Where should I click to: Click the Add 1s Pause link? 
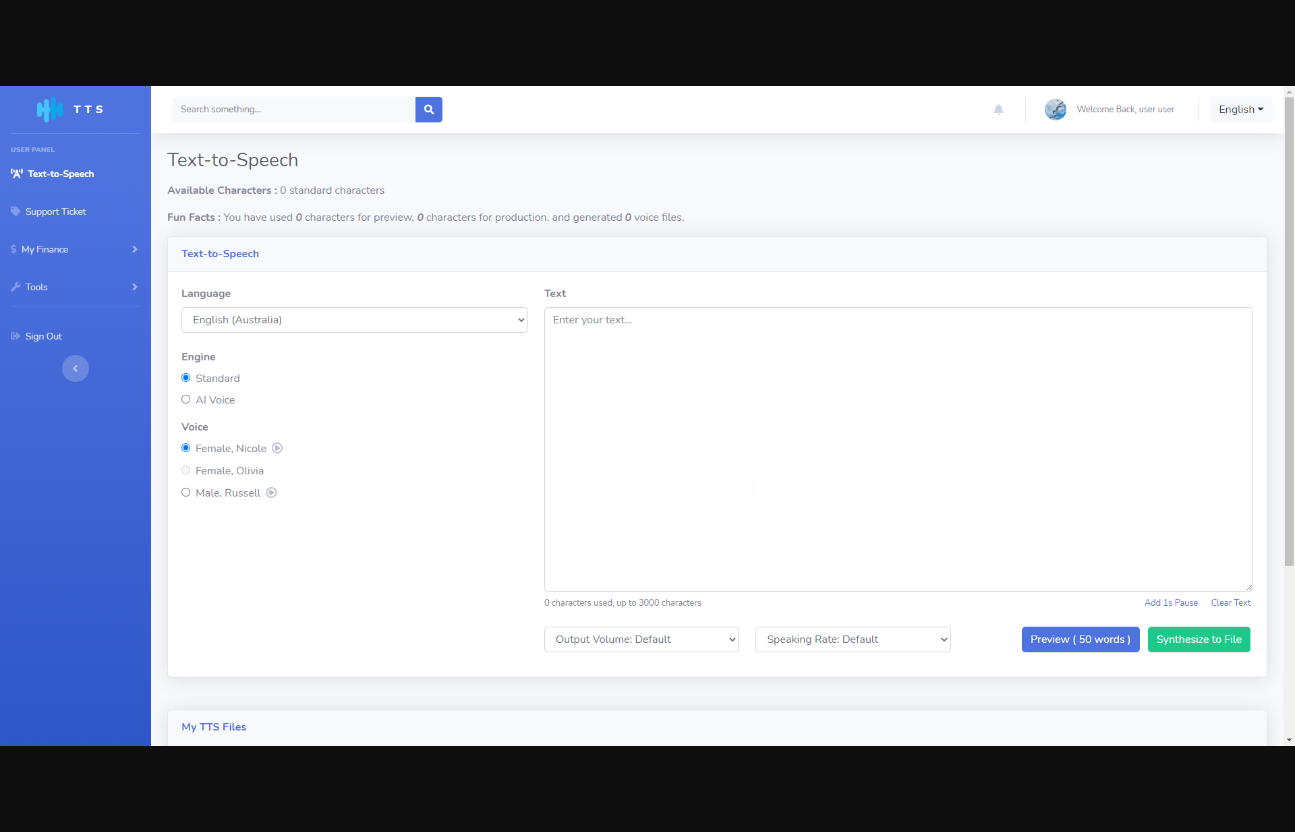1171,603
